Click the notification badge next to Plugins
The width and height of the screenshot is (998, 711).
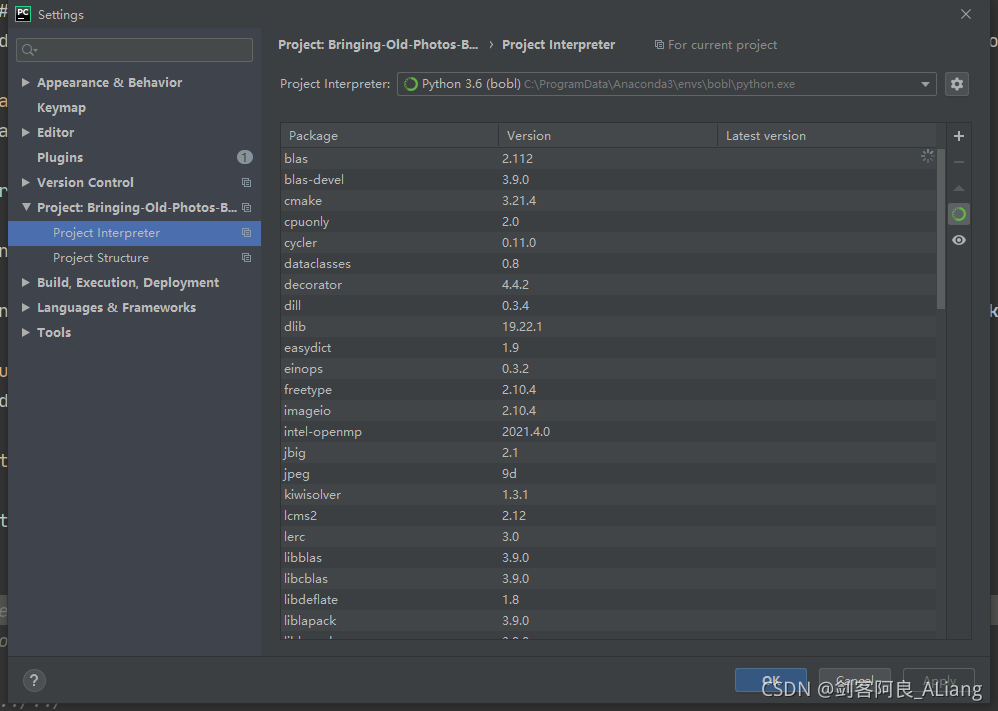click(x=244, y=157)
